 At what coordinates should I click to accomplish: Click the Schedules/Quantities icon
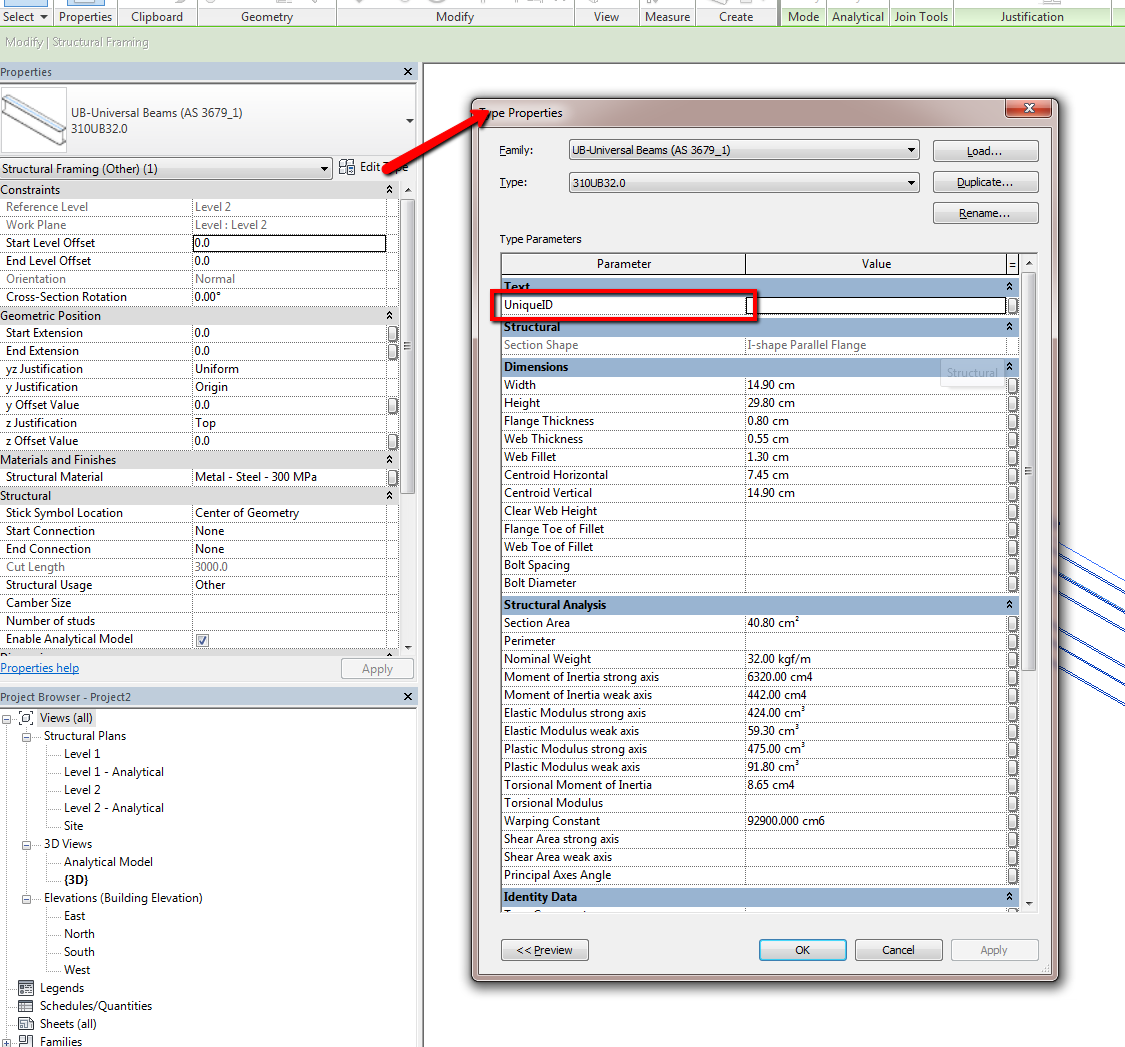[26, 1006]
